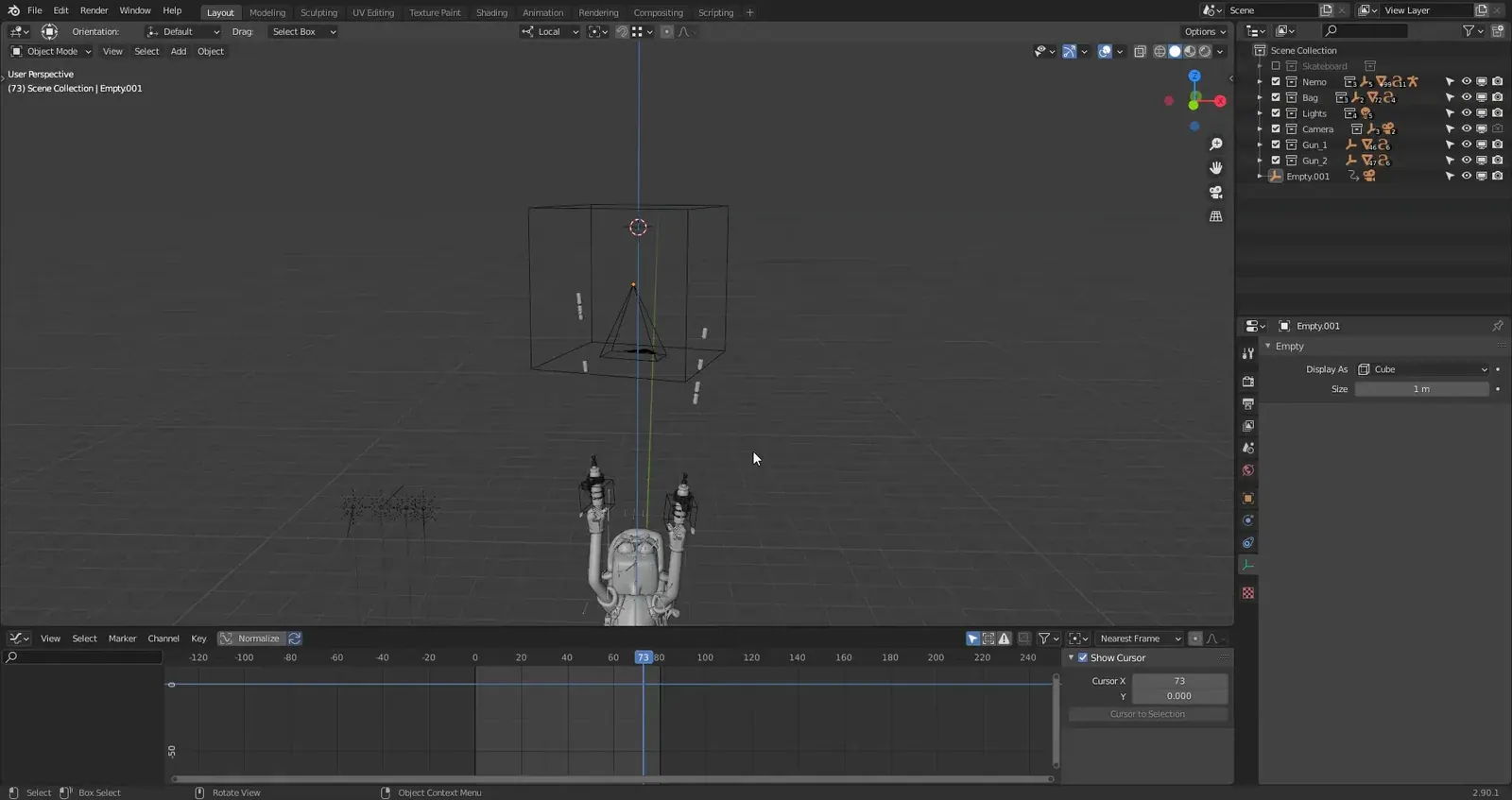Click the zoom magnifier icon in viewport
The width and height of the screenshot is (1512, 800).
pyautogui.click(x=1215, y=145)
